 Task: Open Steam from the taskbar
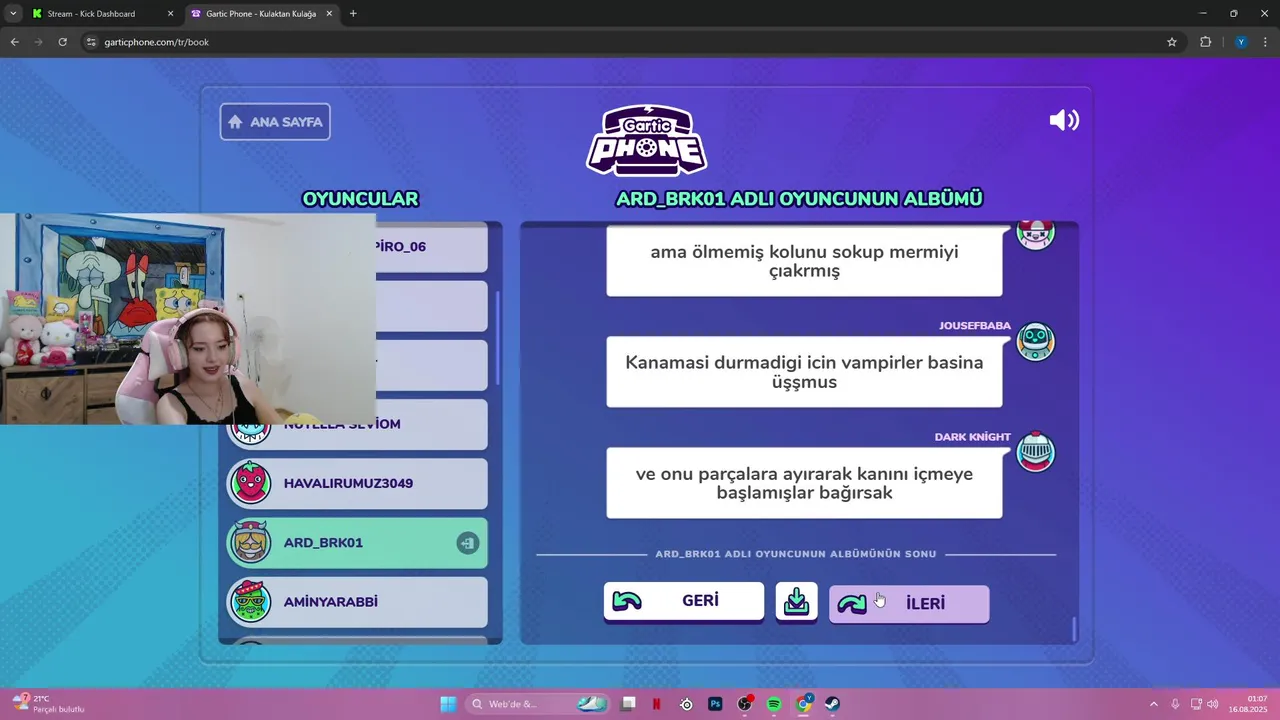coord(832,704)
